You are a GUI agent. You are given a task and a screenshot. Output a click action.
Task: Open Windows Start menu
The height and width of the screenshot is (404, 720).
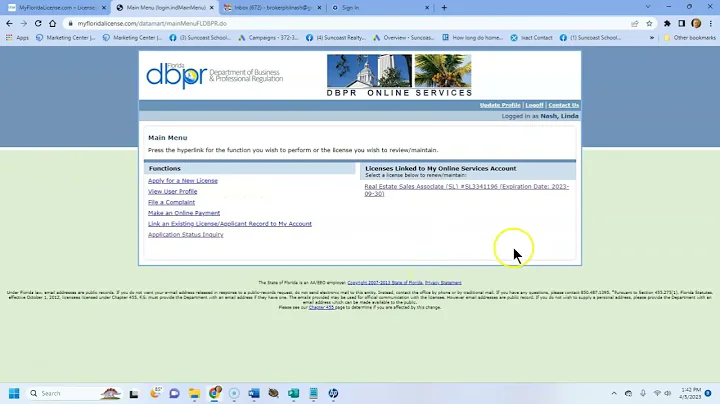click(14, 393)
